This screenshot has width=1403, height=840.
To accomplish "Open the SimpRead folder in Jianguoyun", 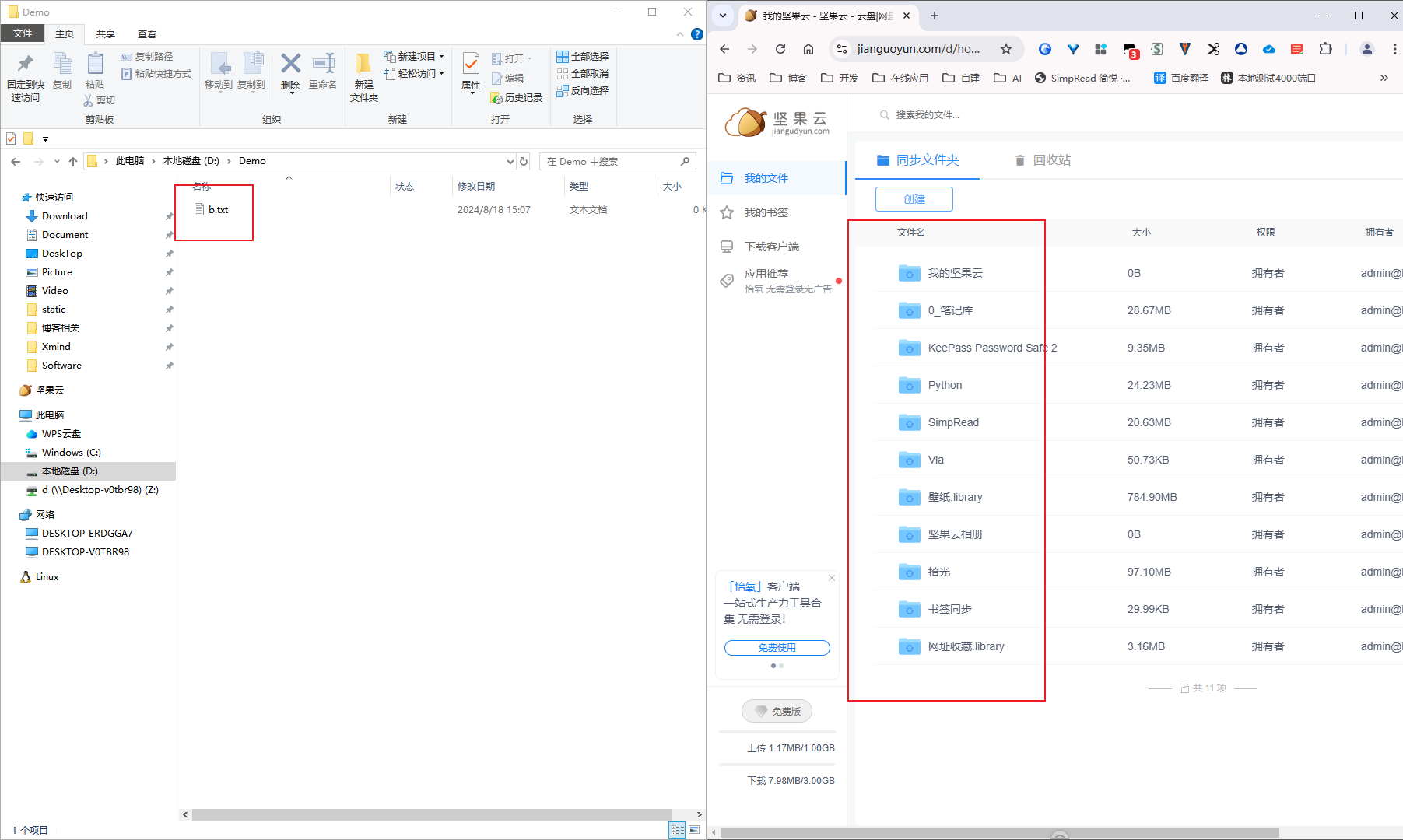I will [953, 422].
